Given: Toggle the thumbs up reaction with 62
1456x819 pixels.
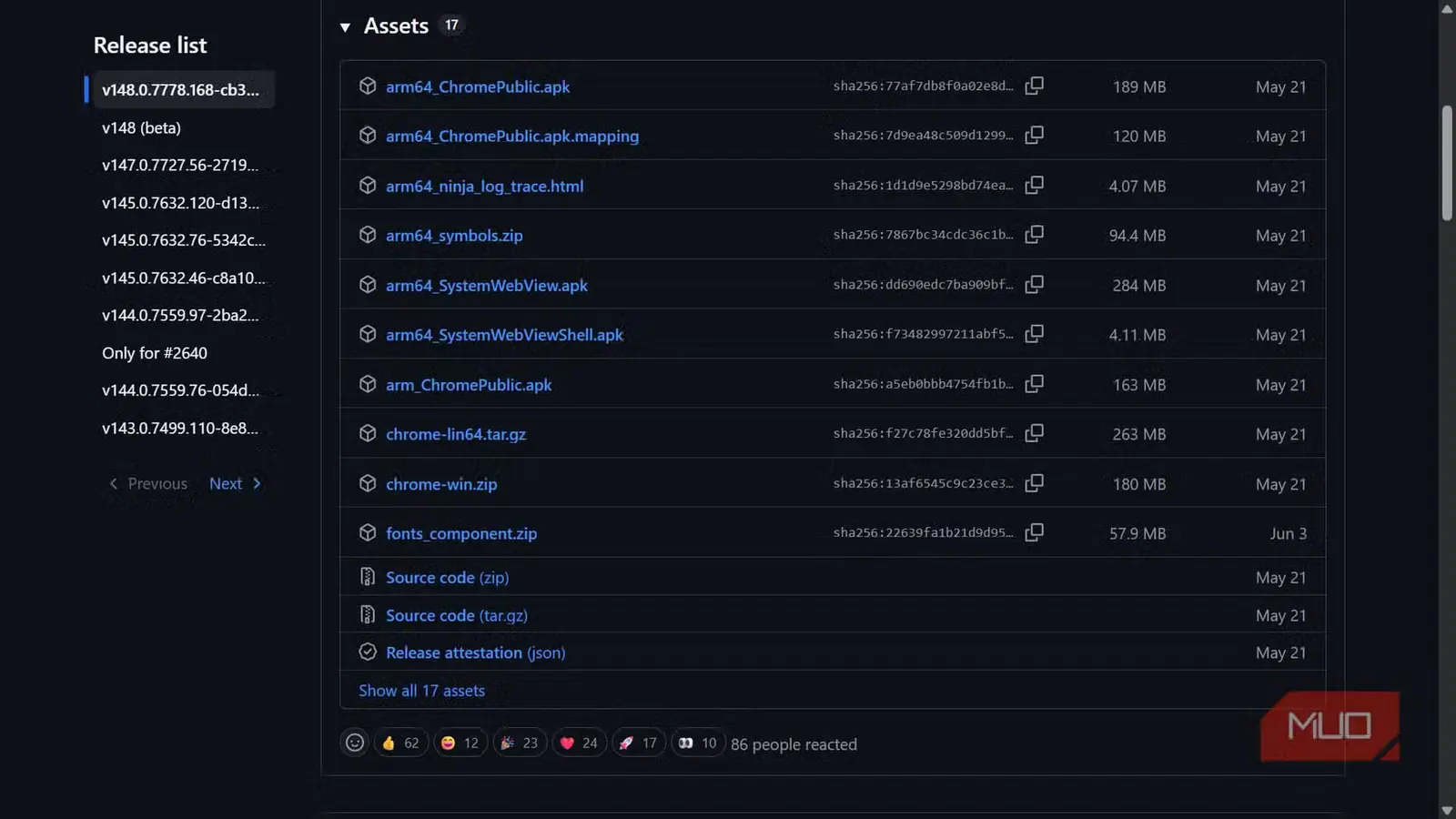Looking at the screenshot, I should coord(400,743).
